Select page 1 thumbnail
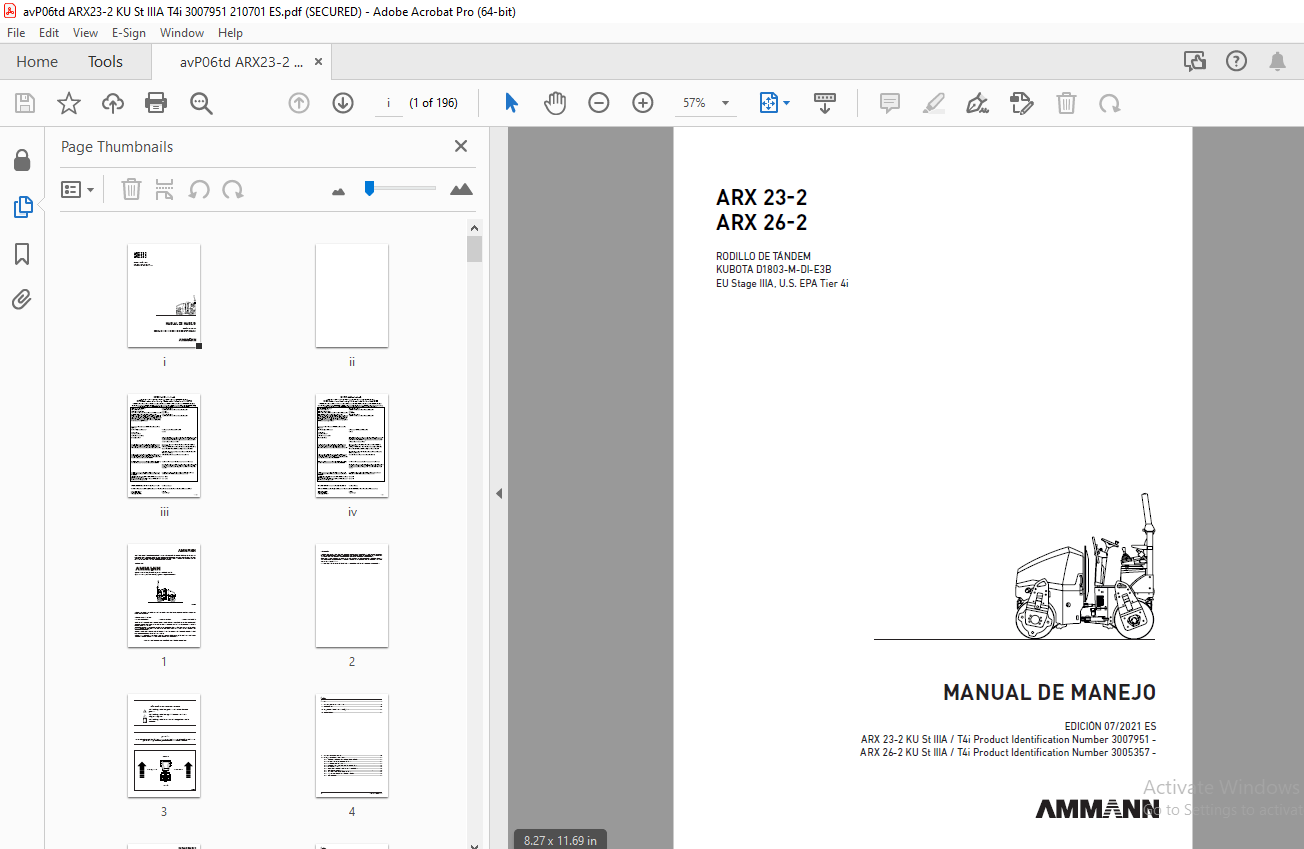The height and width of the screenshot is (849, 1304). point(164,596)
